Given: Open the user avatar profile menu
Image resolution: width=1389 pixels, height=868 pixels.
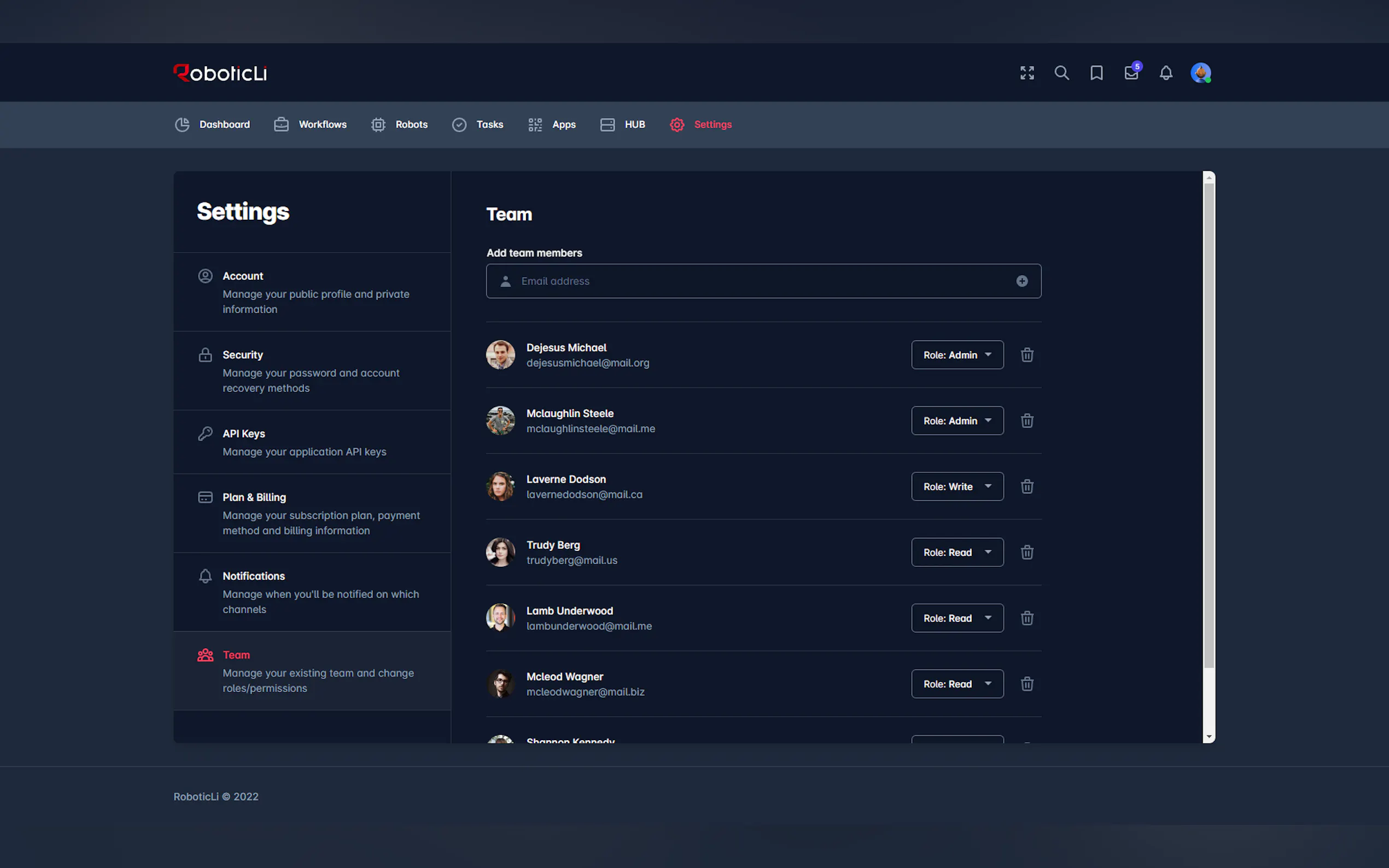Looking at the screenshot, I should click(1200, 73).
